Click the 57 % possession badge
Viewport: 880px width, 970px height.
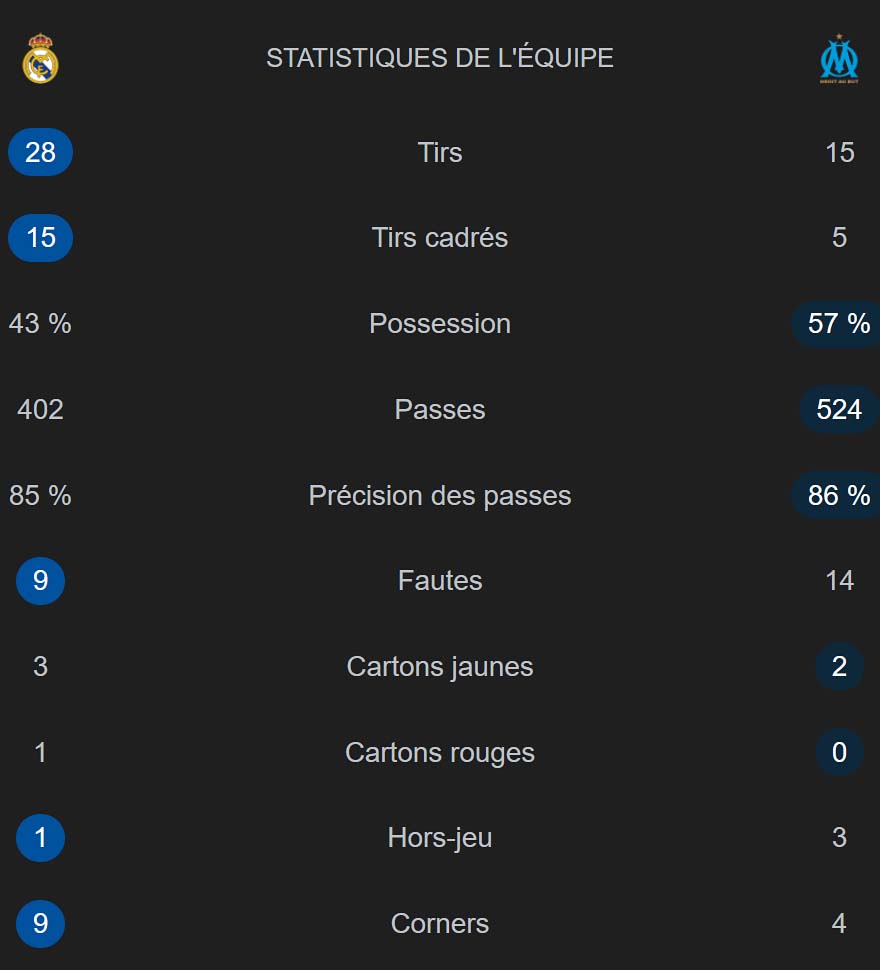[836, 324]
